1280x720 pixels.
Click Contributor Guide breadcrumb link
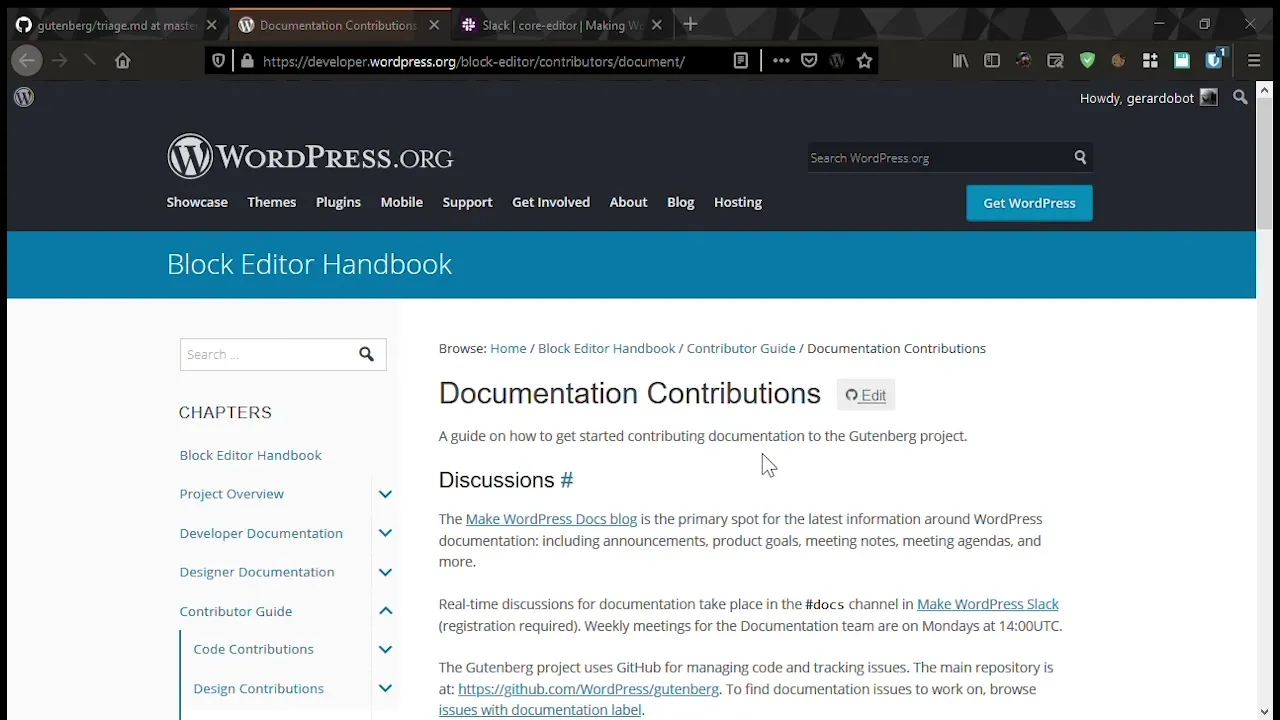(741, 348)
